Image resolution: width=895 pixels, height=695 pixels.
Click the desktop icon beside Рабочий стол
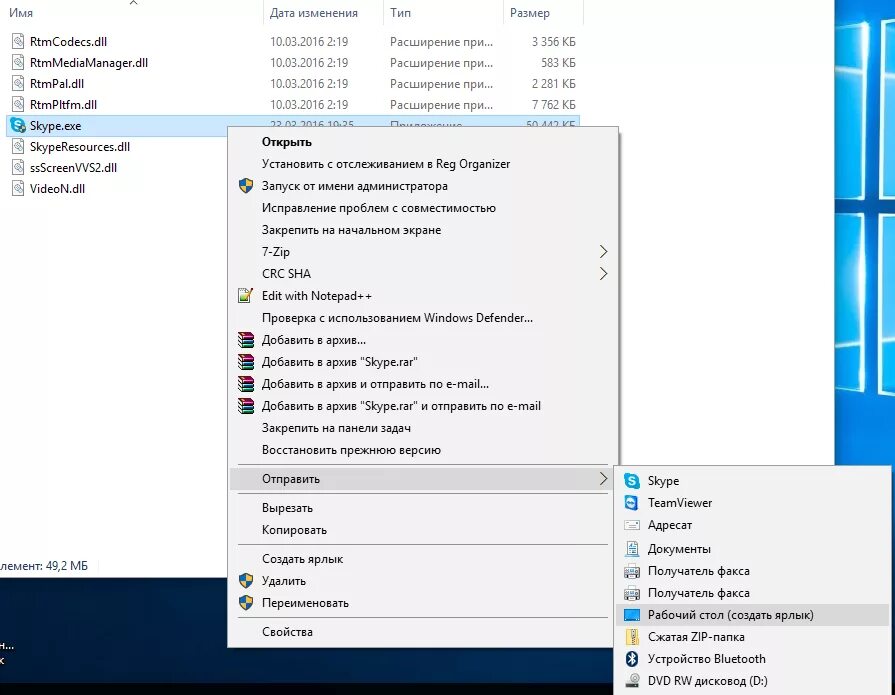632,615
